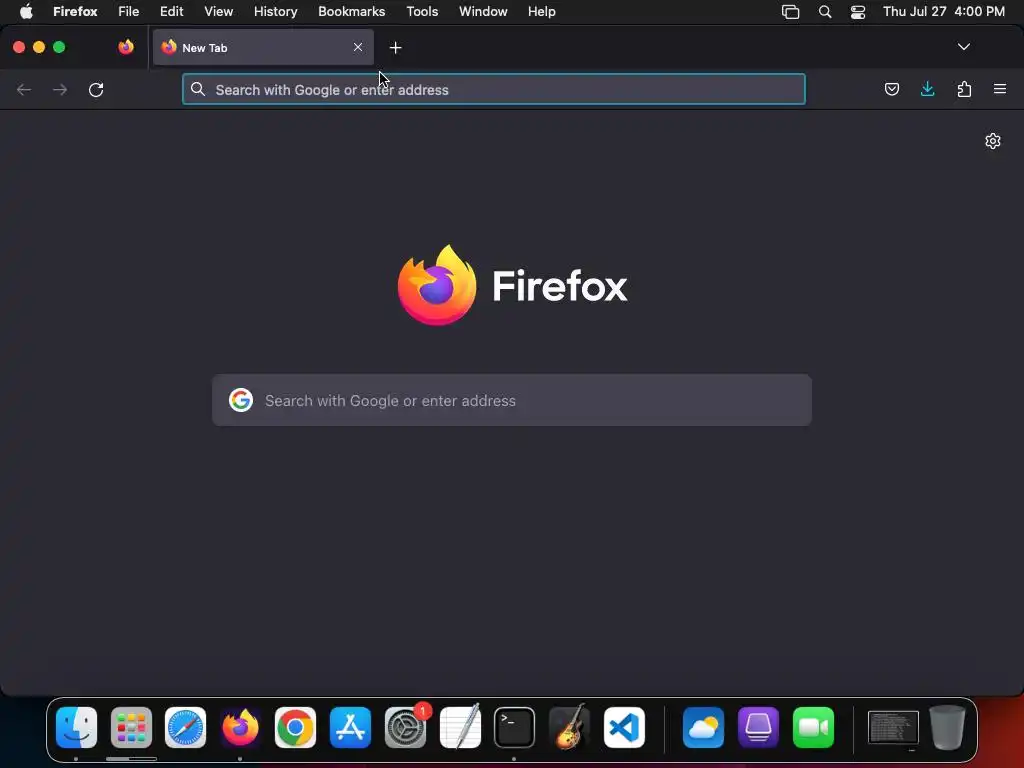
Task: Open System Settings from the Dock
Action: click(x=405, y=728)
